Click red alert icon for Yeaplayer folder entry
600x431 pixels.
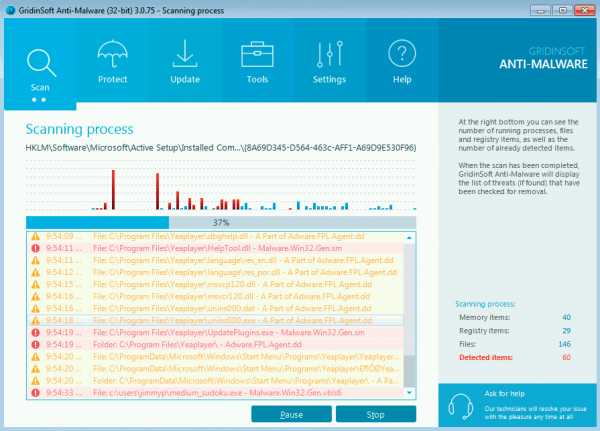point(36,344)
